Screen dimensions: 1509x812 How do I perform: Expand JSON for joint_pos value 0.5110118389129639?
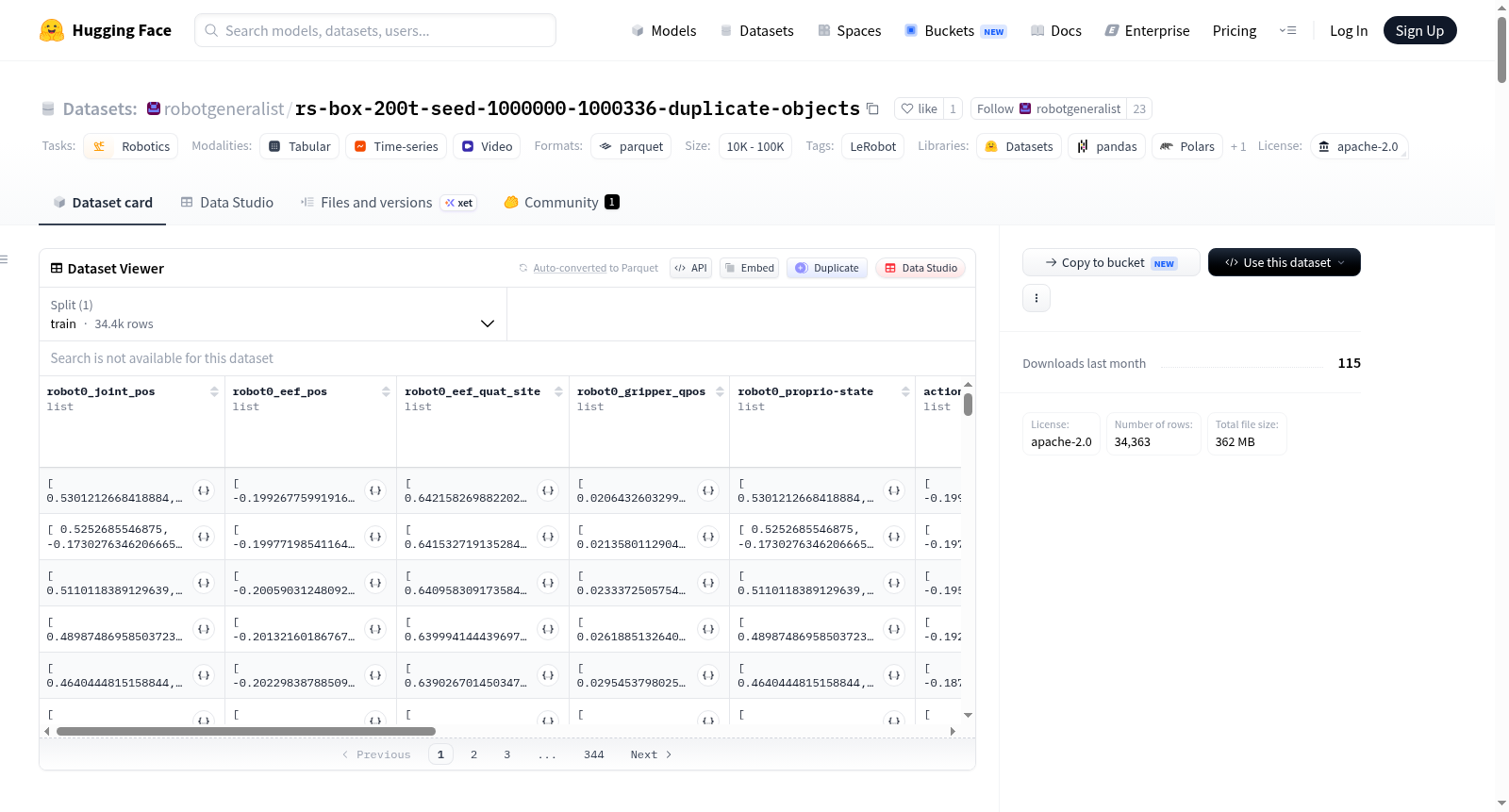[x=204, y=583]
